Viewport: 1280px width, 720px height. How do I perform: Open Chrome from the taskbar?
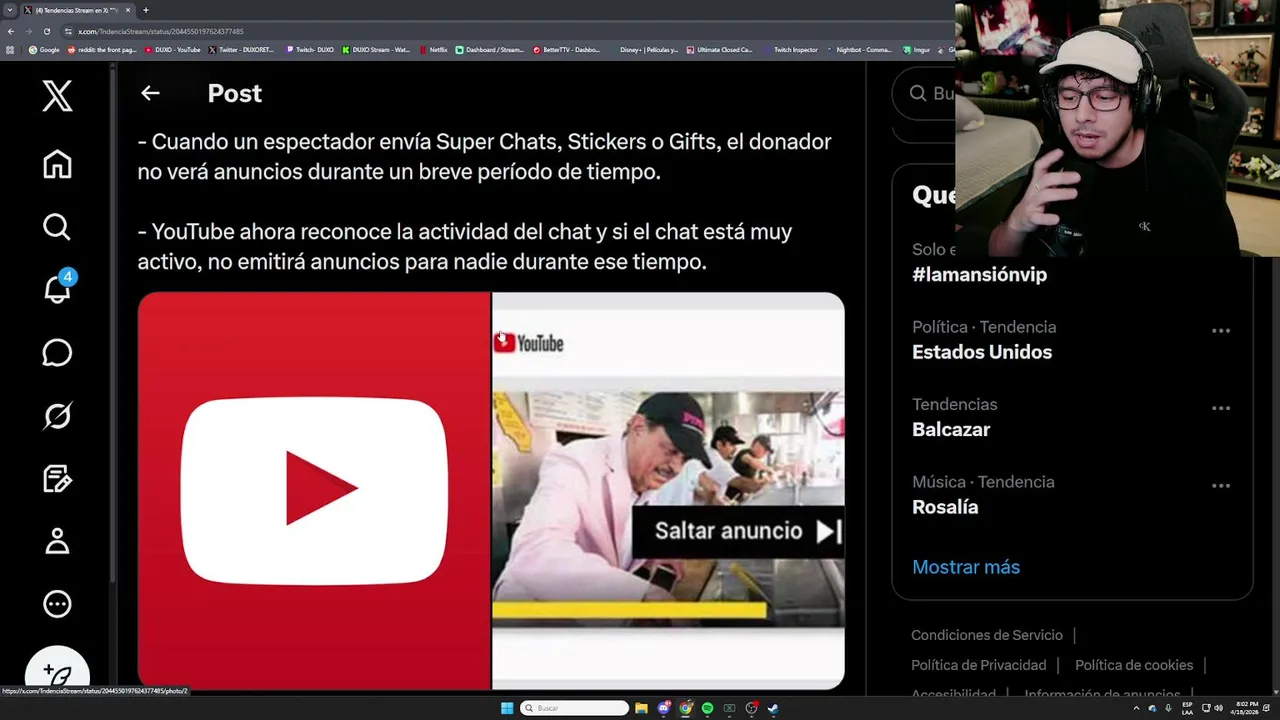click(686, 708)
